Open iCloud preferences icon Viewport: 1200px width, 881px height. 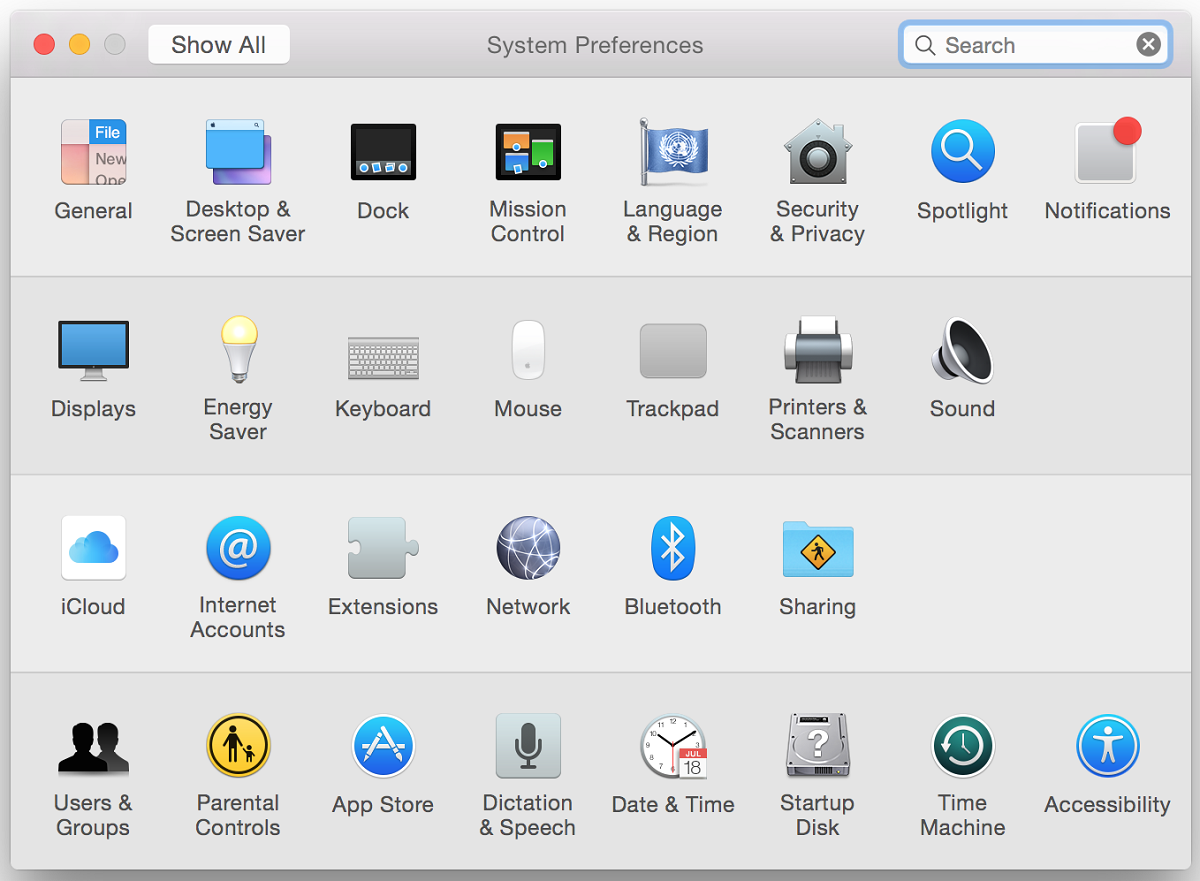coord(93,548)
